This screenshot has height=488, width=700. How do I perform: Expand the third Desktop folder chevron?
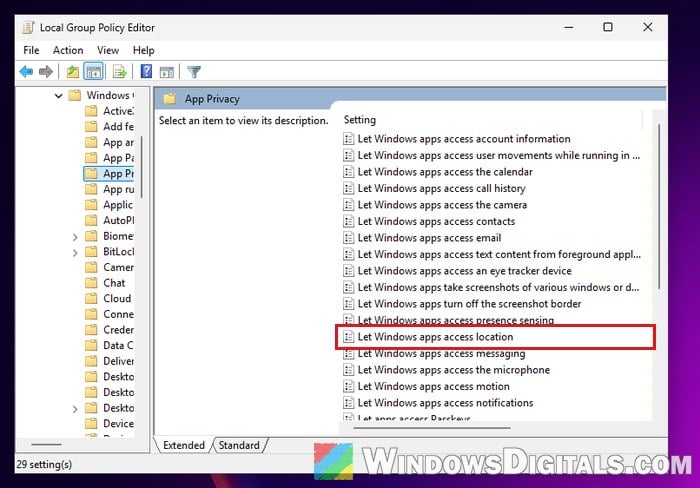point(75,409)
